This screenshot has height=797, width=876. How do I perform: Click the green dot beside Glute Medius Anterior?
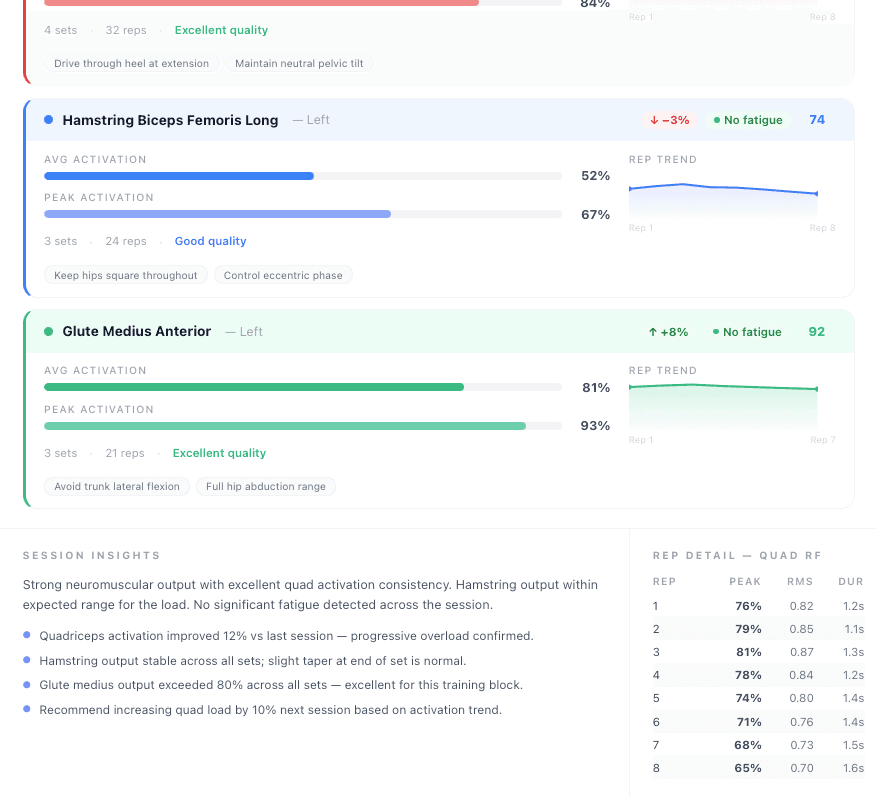point(48,331)
